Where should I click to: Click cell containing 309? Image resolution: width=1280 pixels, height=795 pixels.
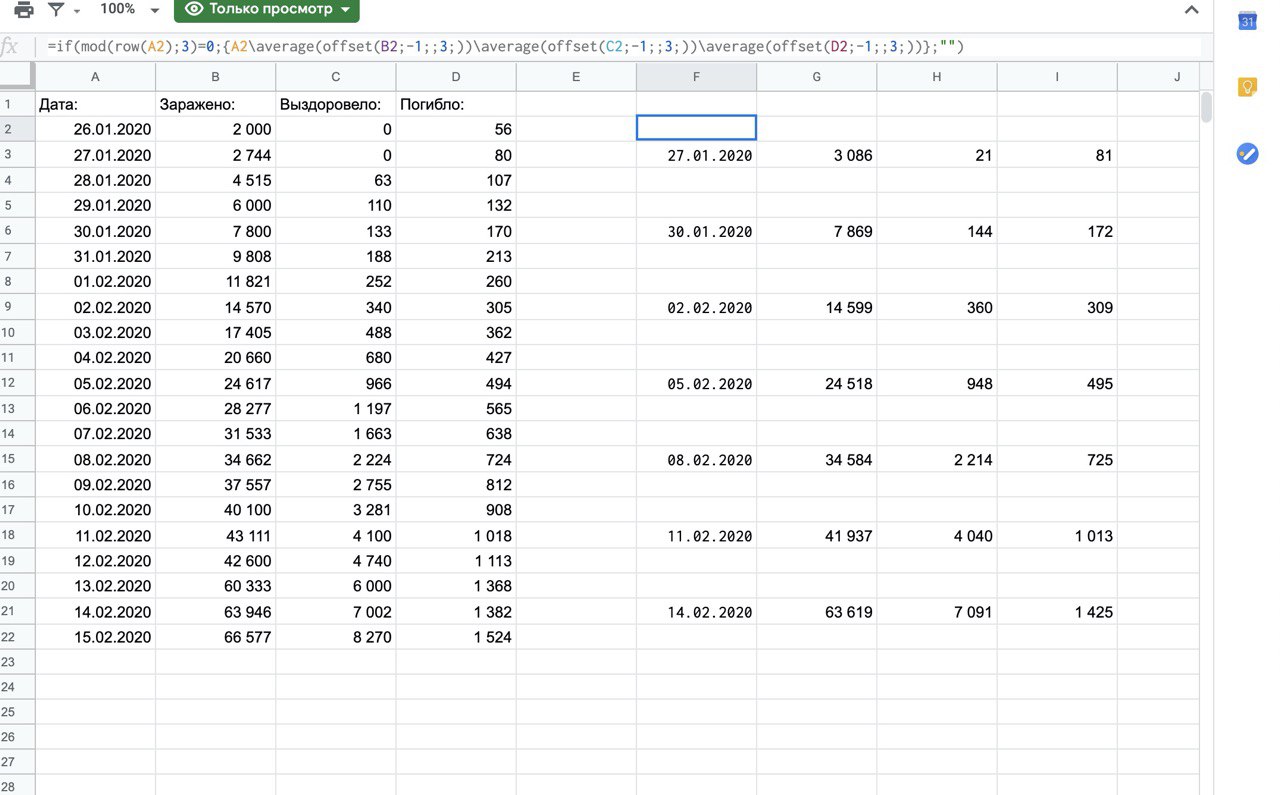coord(1057,307)
